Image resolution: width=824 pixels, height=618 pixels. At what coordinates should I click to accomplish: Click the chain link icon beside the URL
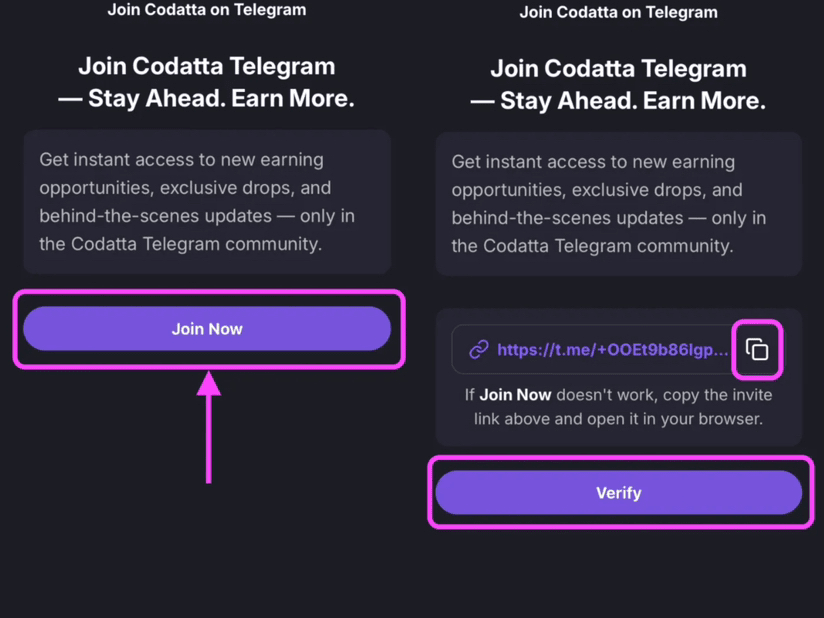[479, 349]
